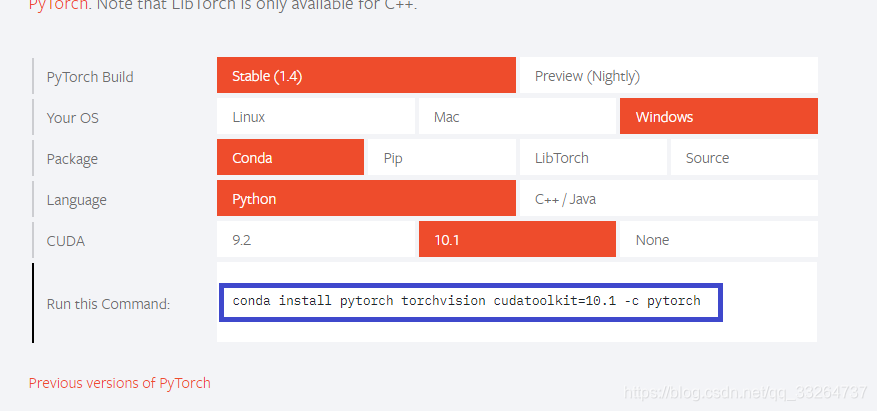Click the Language row label
This screenshot has width=877, height=411.
77,200
